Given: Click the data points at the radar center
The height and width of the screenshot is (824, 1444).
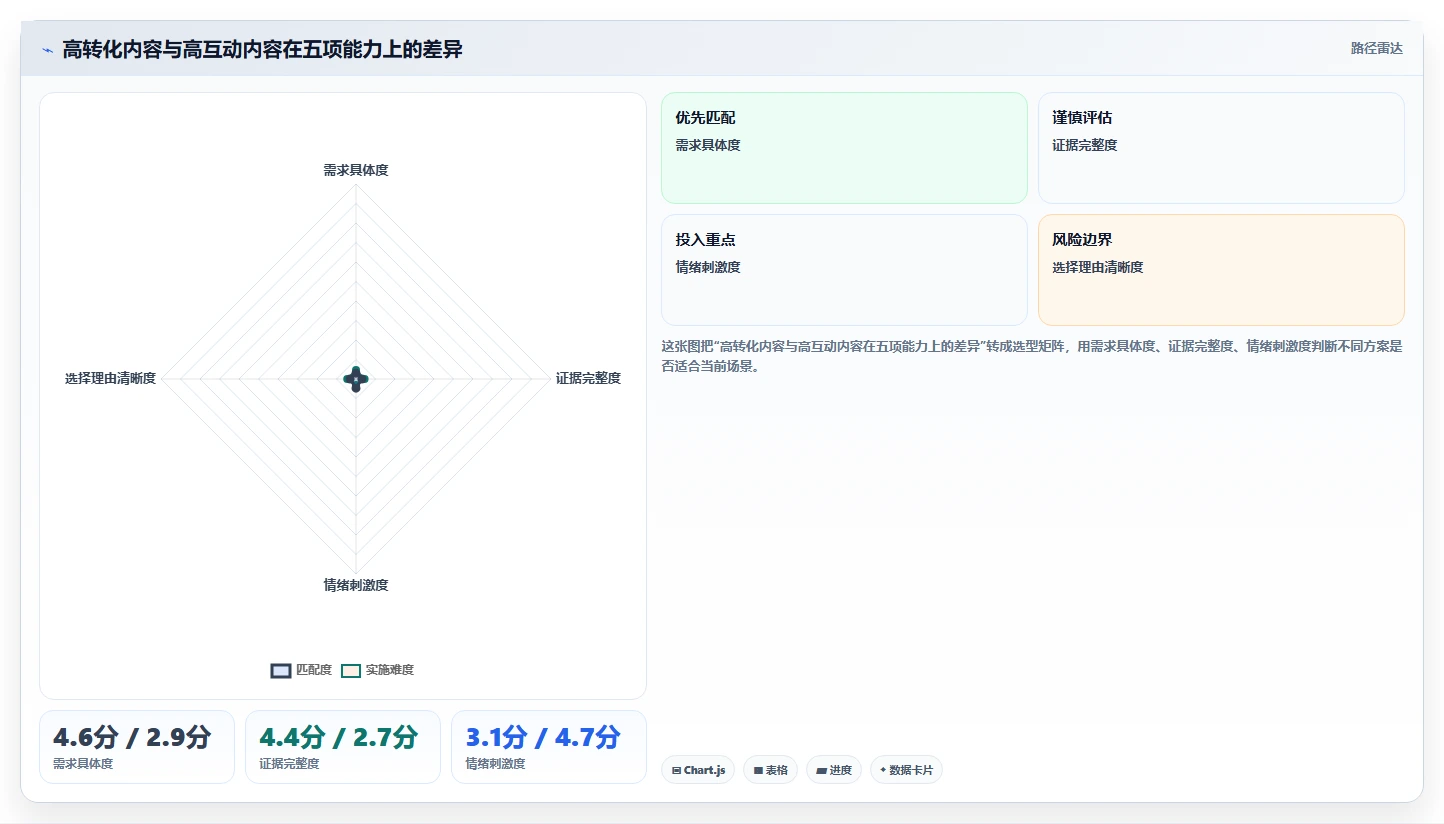Looking at the screenshot, I should 356,378.
